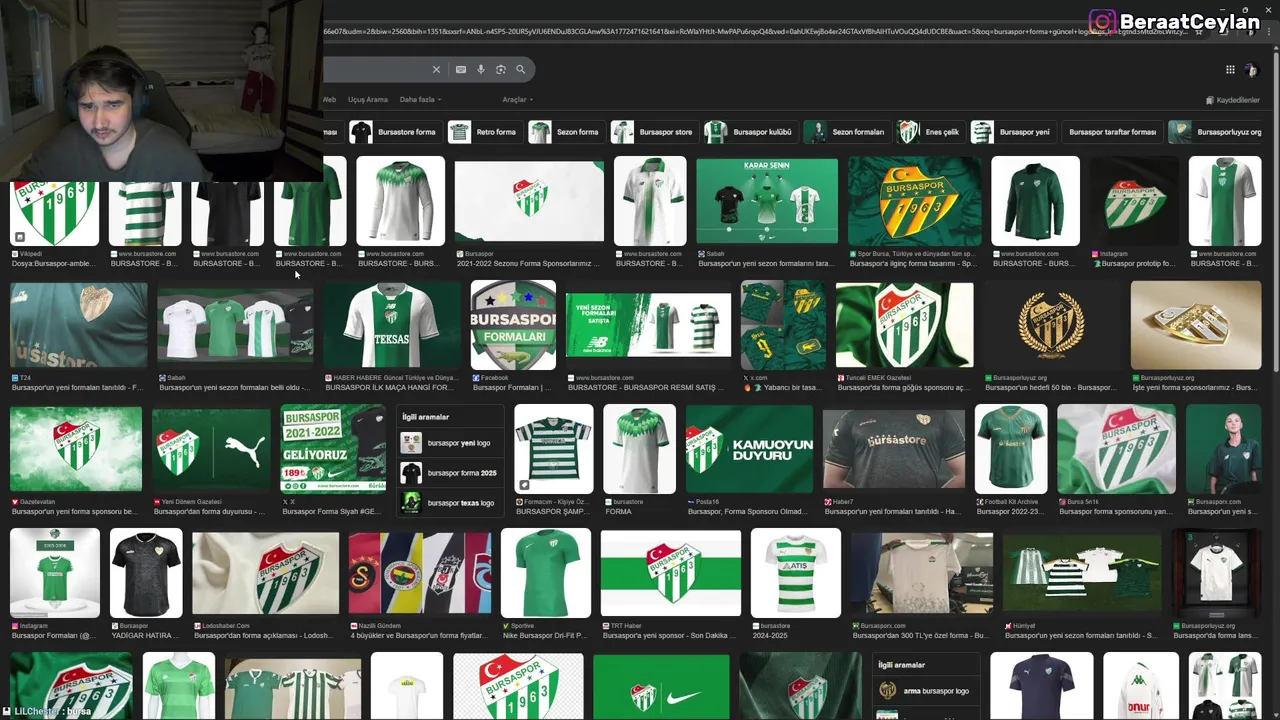
Task: Open related search bursaspor yeni logo
Action: (x=448, y=443)
